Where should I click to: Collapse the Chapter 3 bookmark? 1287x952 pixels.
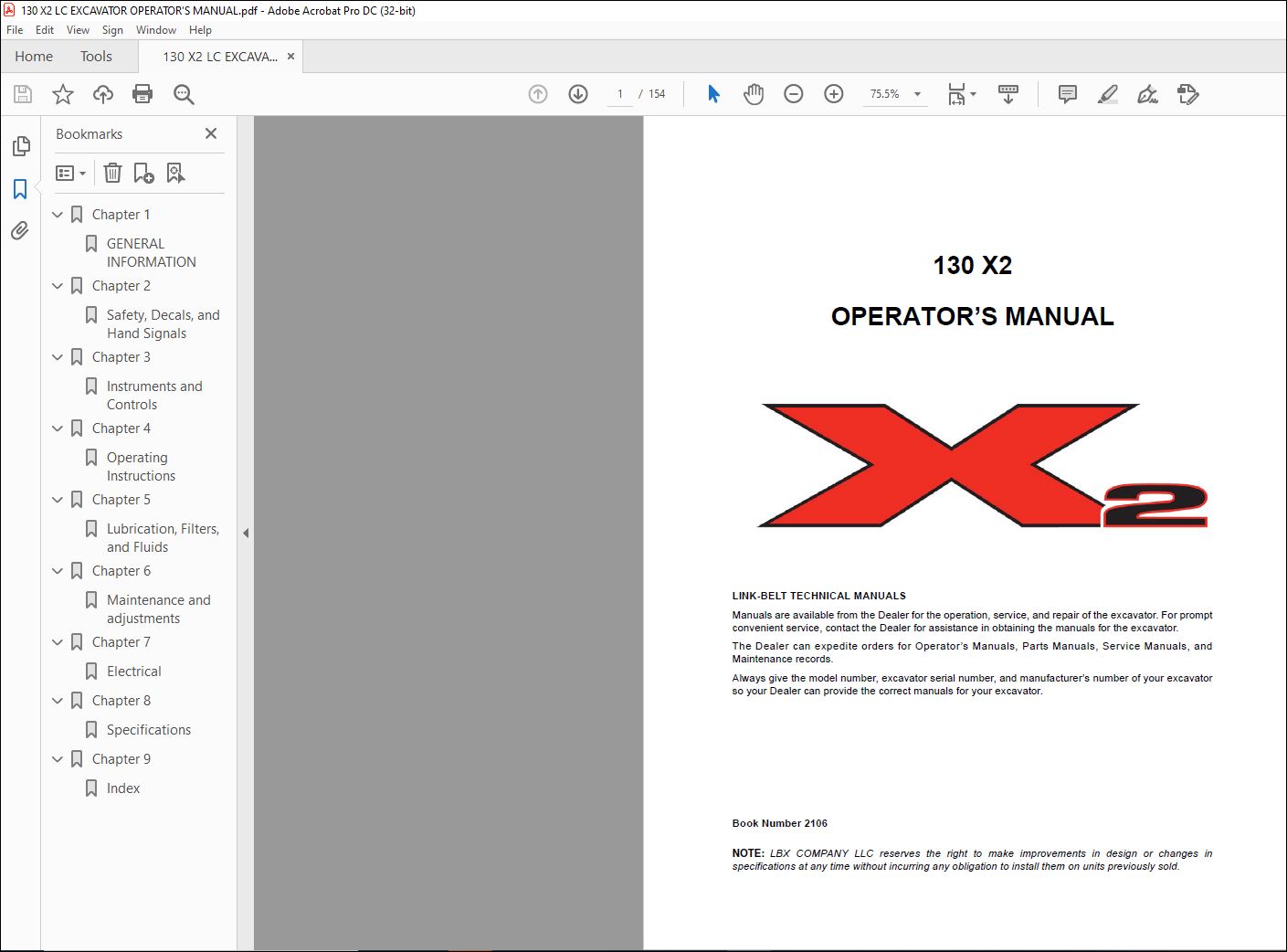(58, 357)
